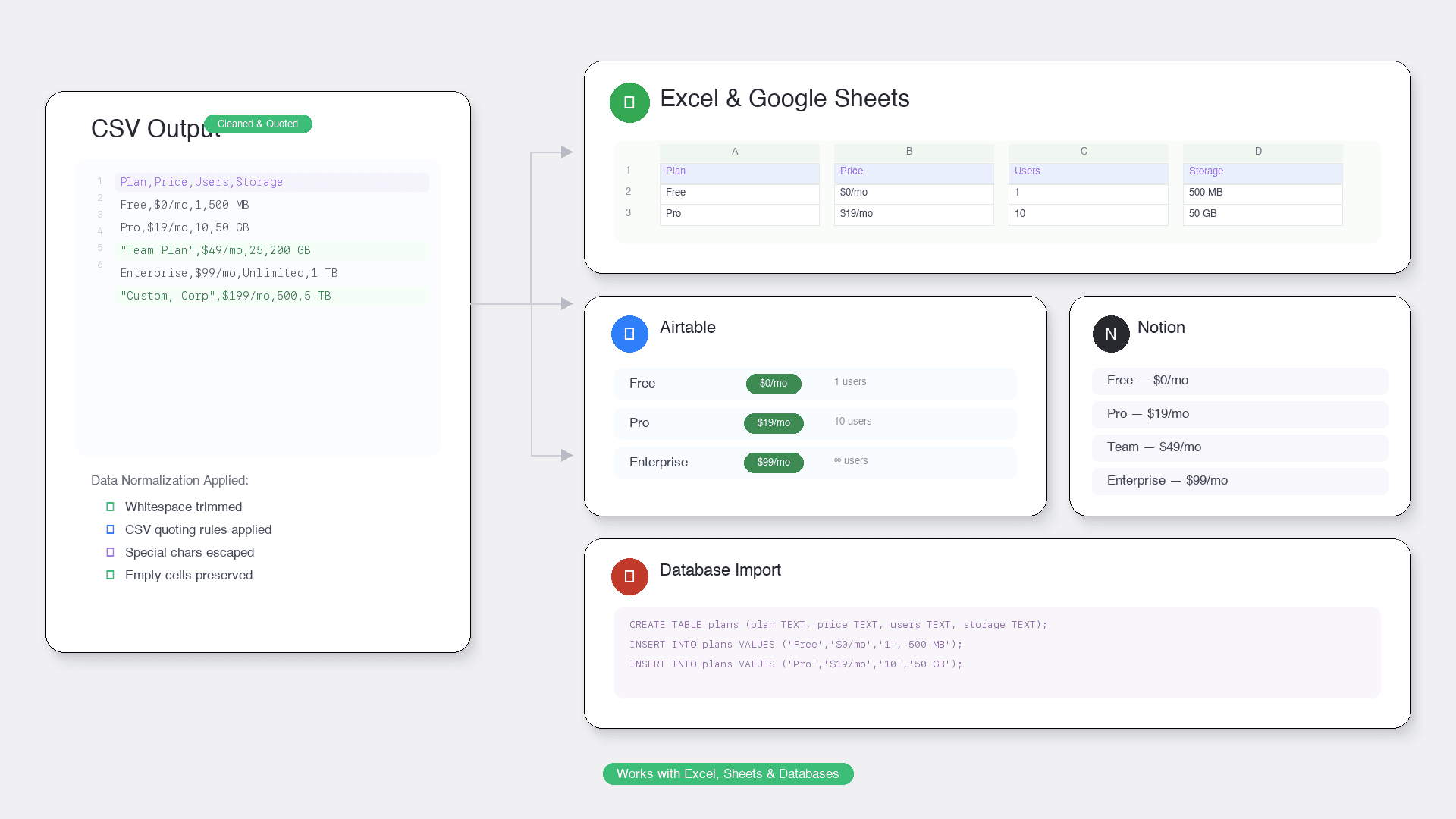Click the arrow pointing to Airtable panel

566,304
